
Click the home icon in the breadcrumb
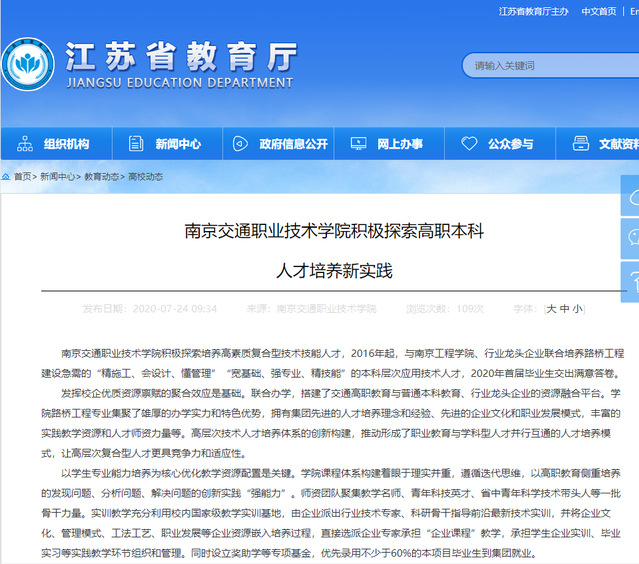pyautogui.click(x=6, y=176)
